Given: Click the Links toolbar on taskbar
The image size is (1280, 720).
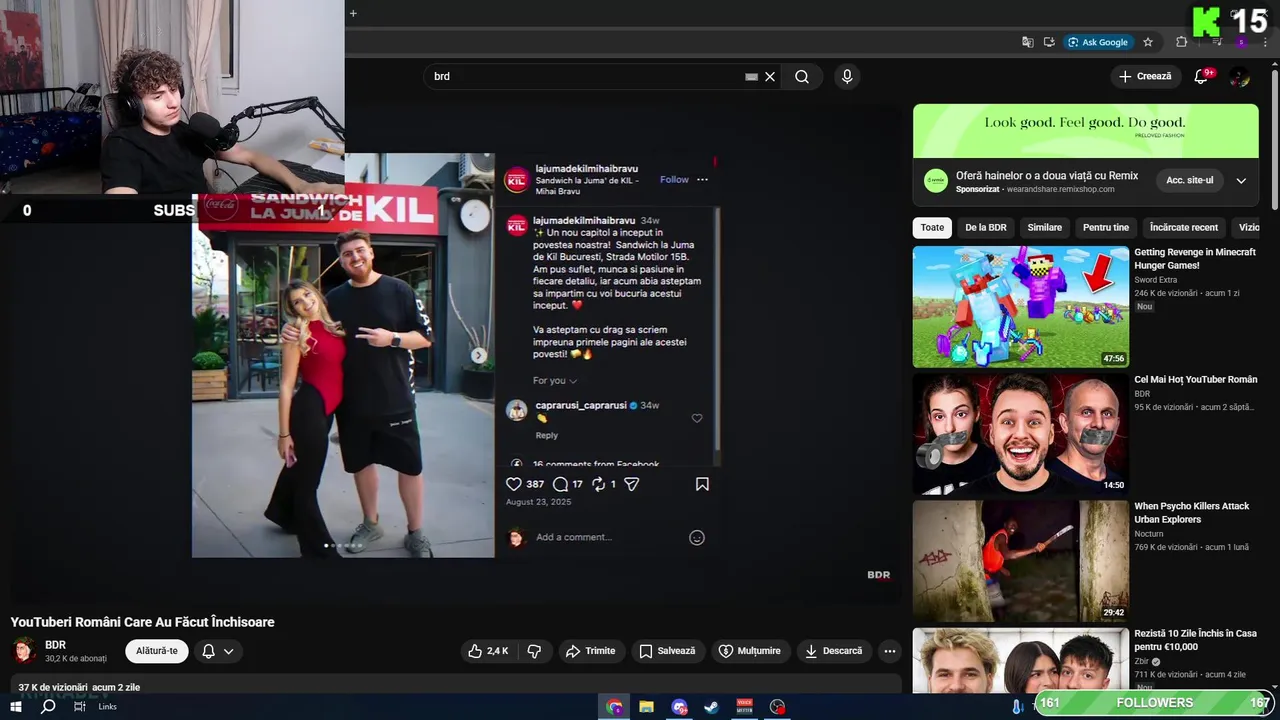Looking at the screenshot, I should [107, 707].
